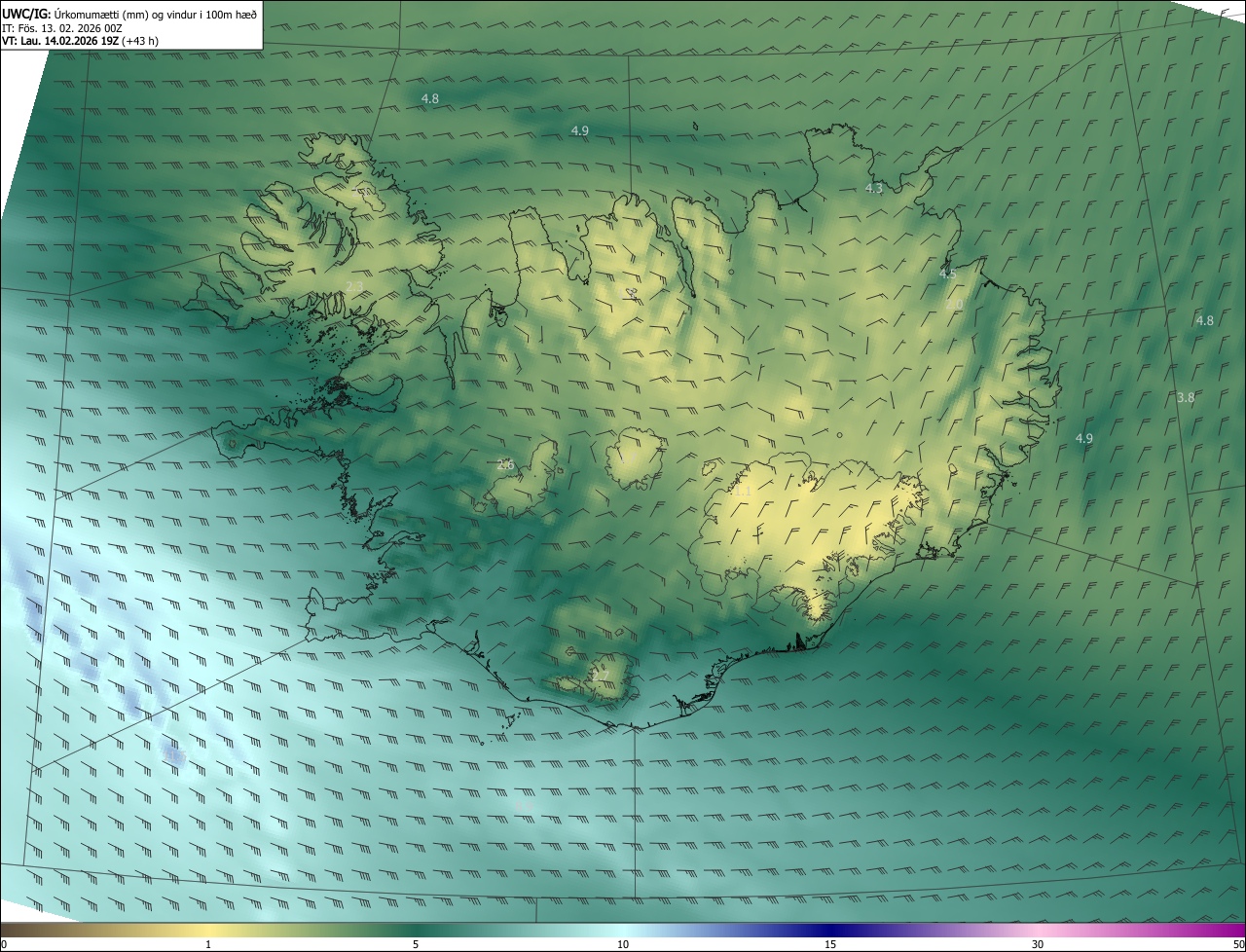Click the '2.6' value label beside Langjökull
The image size is (1246, 952).
click(x=505, y=465)
